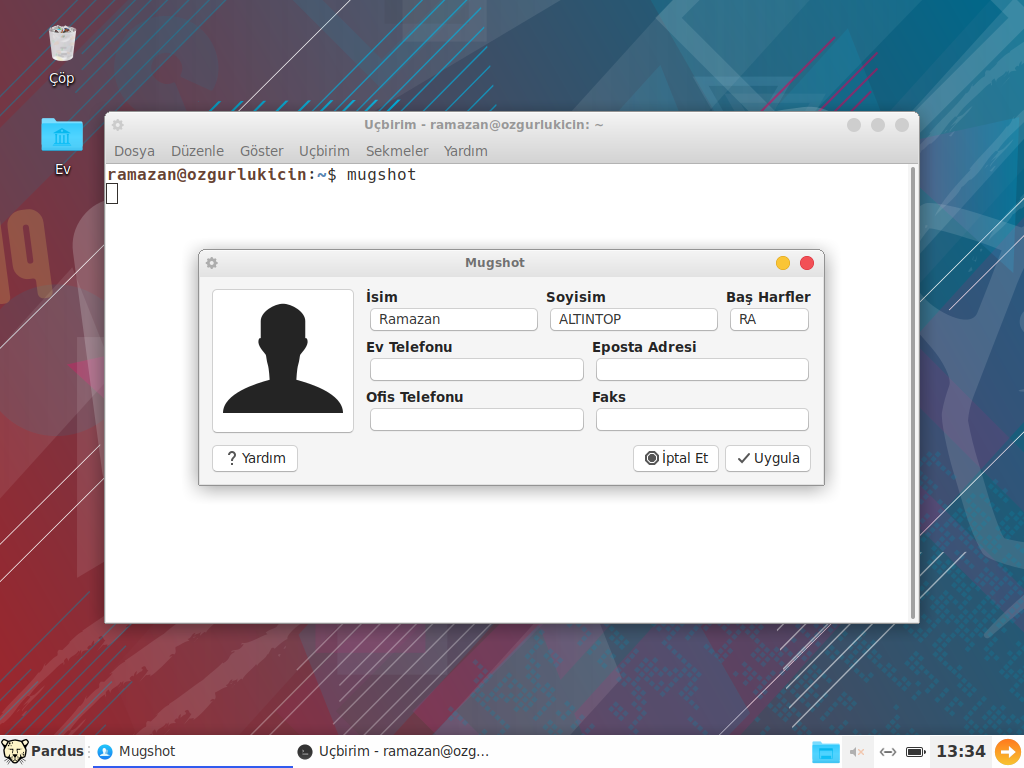Switch to Uçbirim taskbar entry

click(x=392, y=751)
